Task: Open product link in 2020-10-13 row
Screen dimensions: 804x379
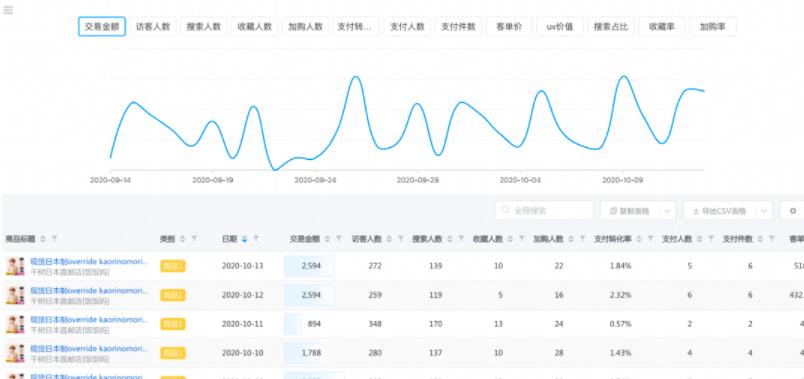Action: point(89,262)
